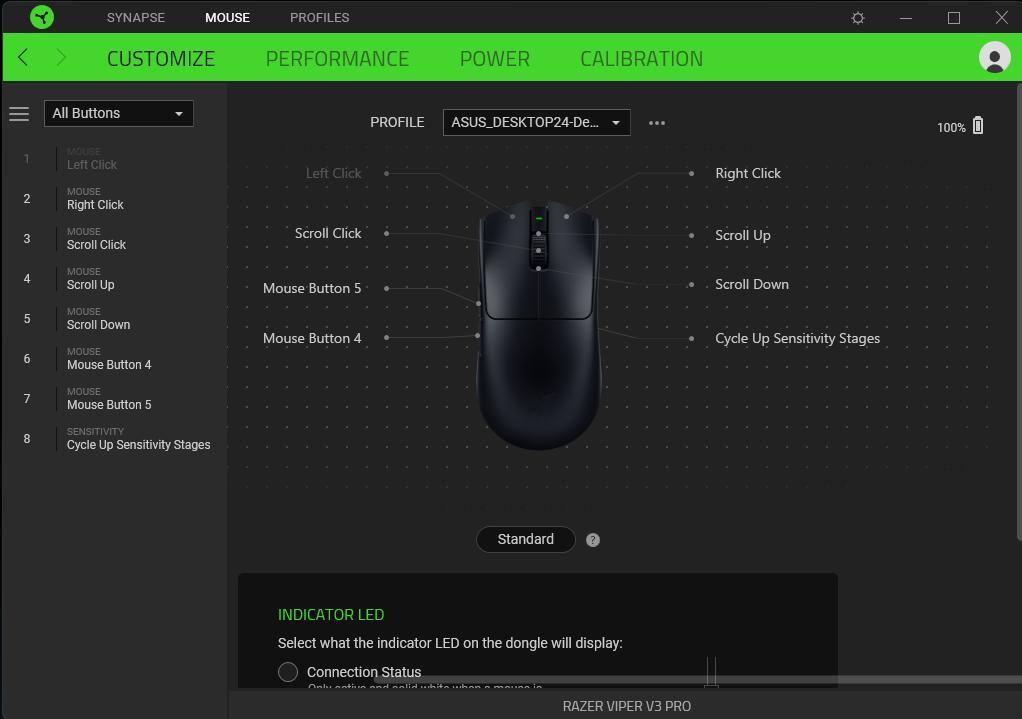The height and width of the screenshot is (719, 1022).
Task: Select the Connection Status radio button
Action: pyautogui.click(x=288, y=672)
